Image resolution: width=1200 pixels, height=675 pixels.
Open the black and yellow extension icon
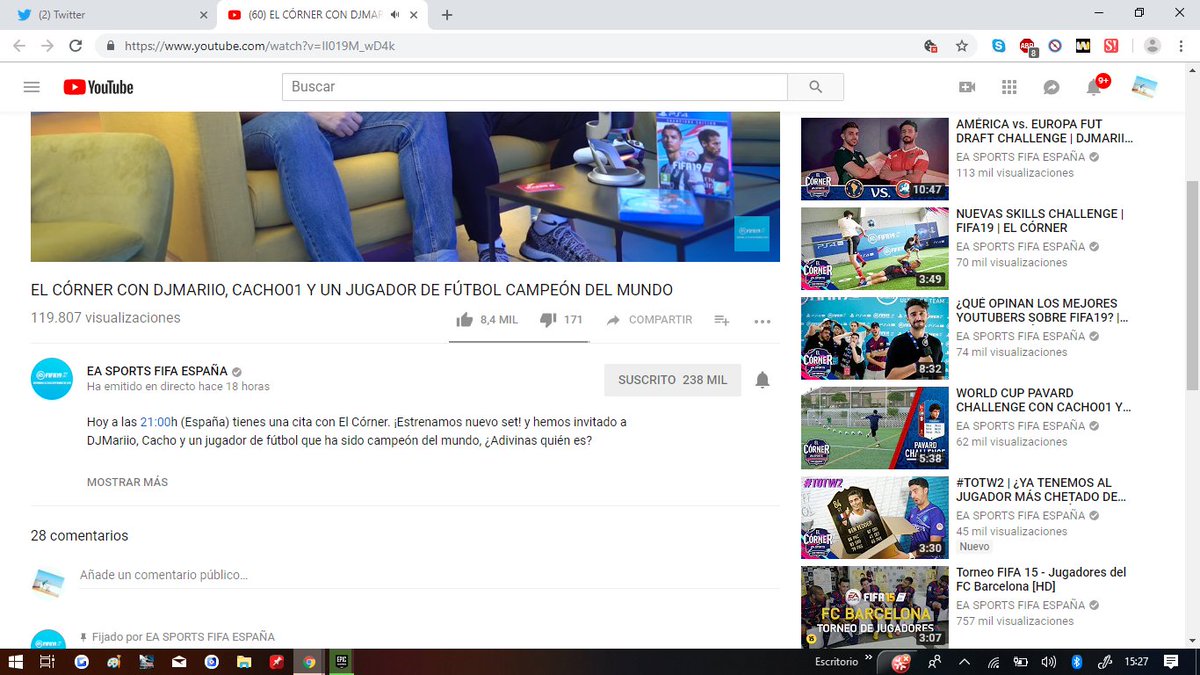[x=1082, y=46]
